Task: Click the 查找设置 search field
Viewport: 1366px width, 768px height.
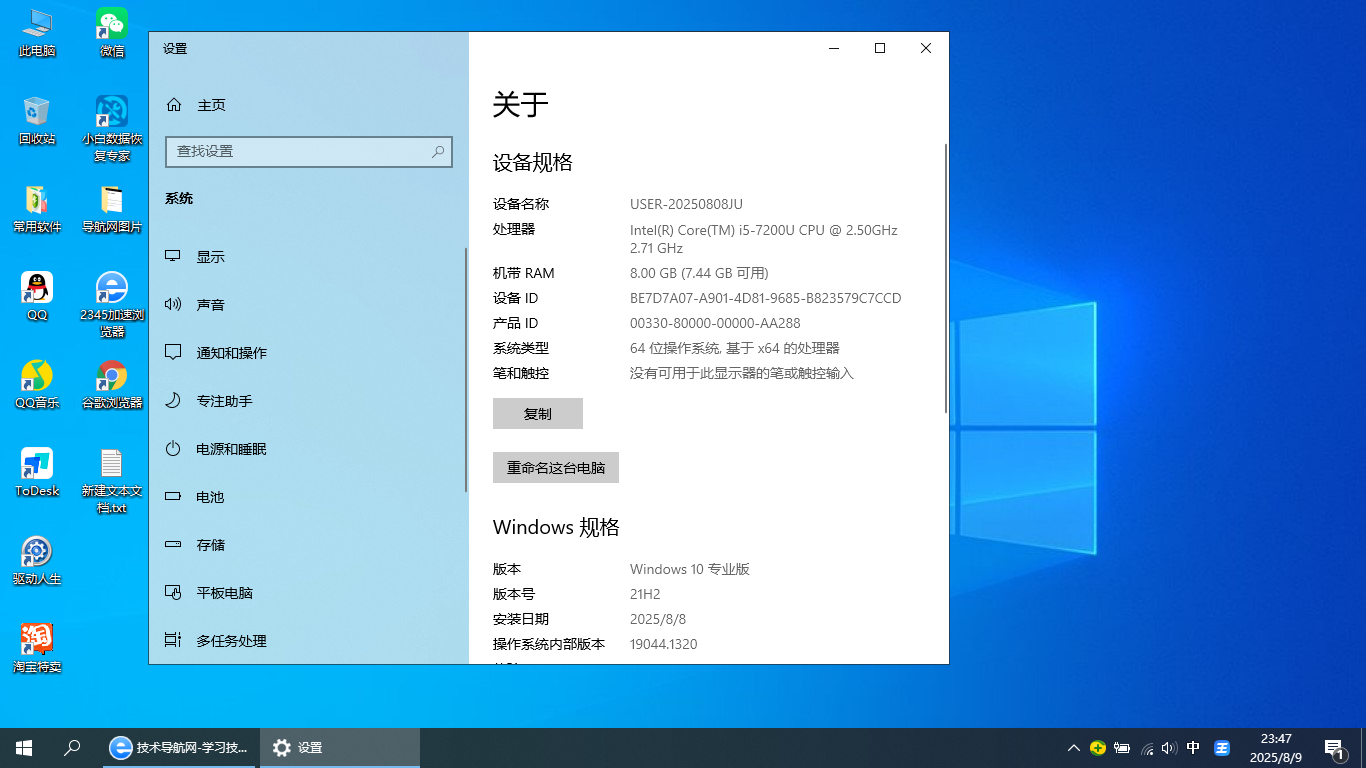Action: click(300, 152)
